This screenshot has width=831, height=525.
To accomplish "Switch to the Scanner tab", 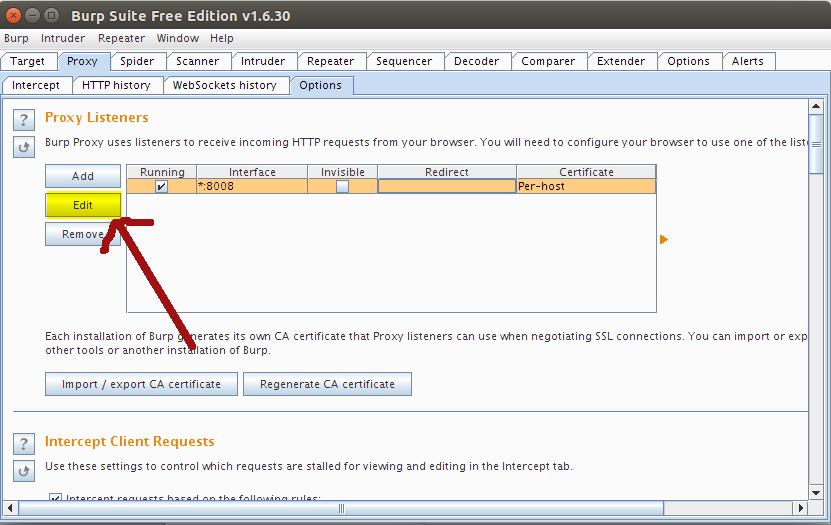I will point(198,61).
